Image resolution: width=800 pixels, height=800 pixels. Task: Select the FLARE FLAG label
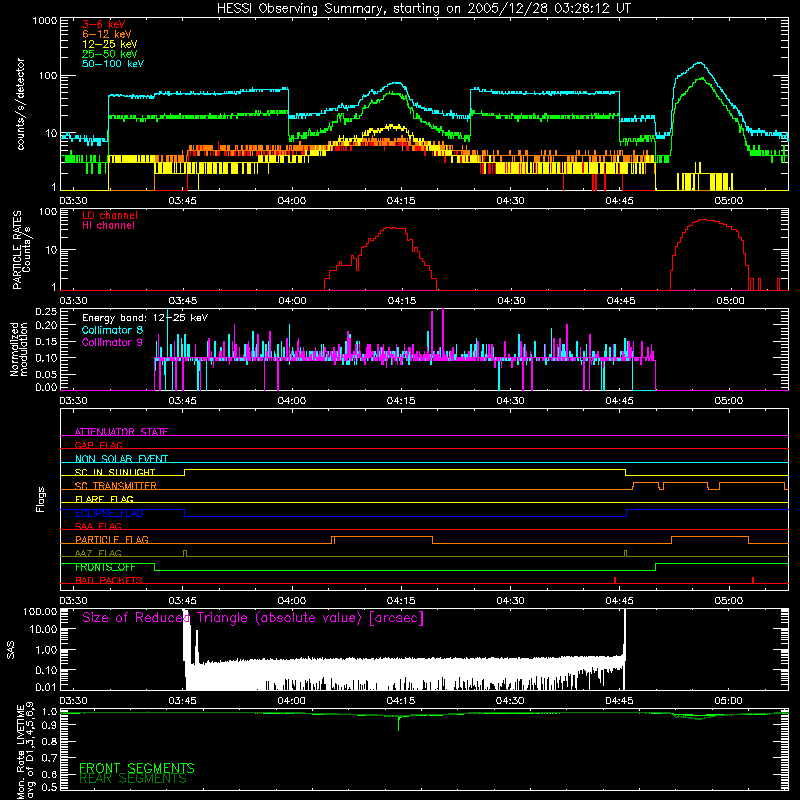click(x=104, y=499)
